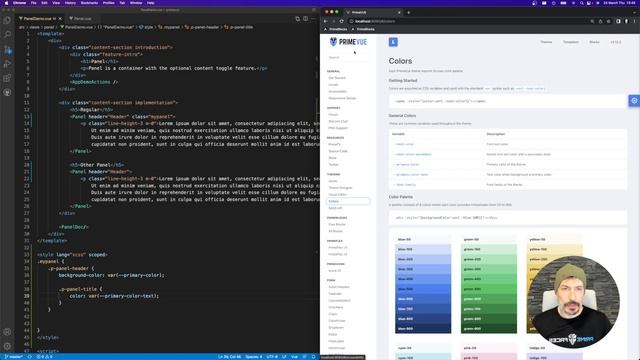
Task: Open the Templates link in the PrimeVue topbar
Action: tap(571, 42)
